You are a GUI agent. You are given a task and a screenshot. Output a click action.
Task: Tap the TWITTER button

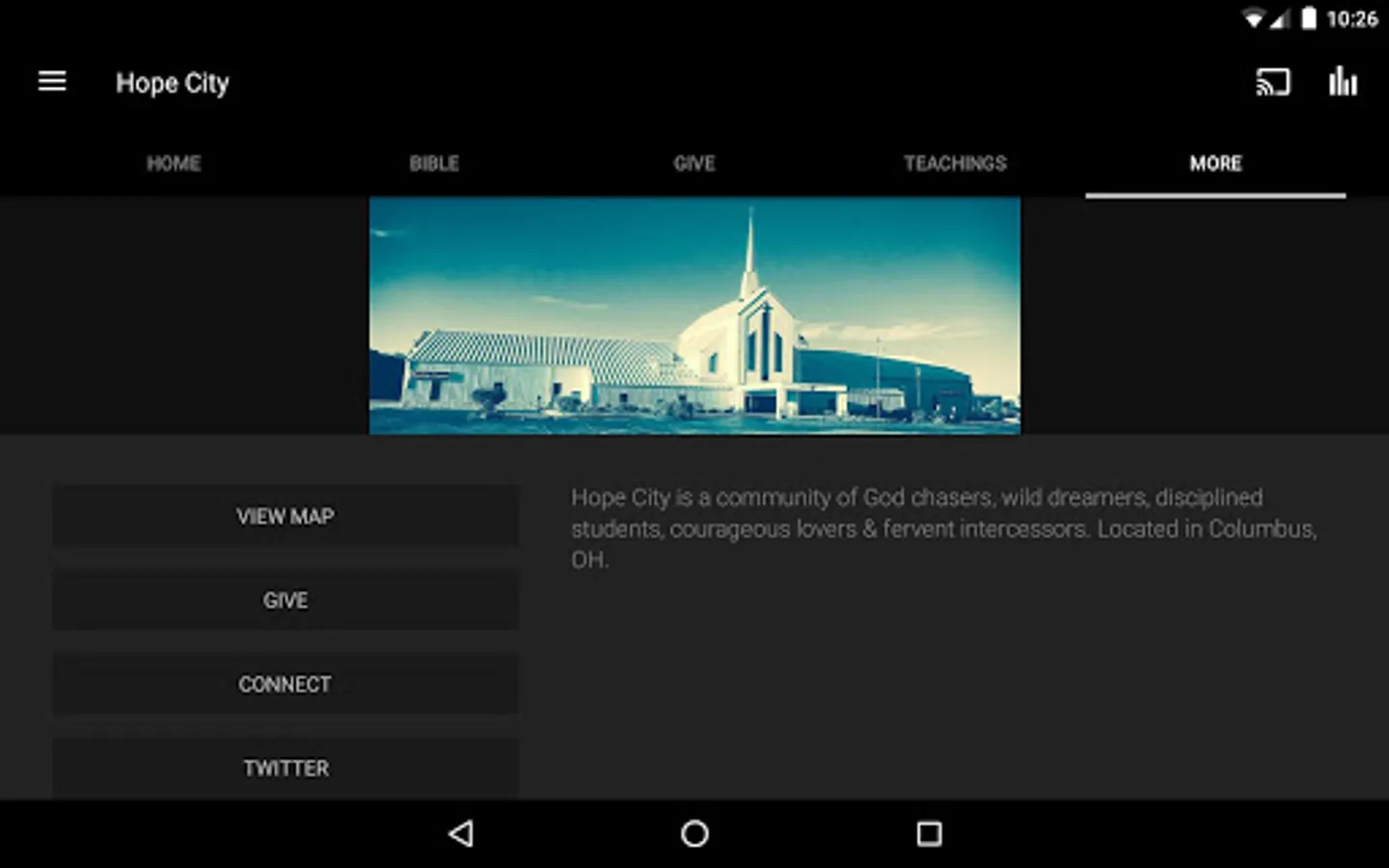pyautogui.click(x=286, y=768)
